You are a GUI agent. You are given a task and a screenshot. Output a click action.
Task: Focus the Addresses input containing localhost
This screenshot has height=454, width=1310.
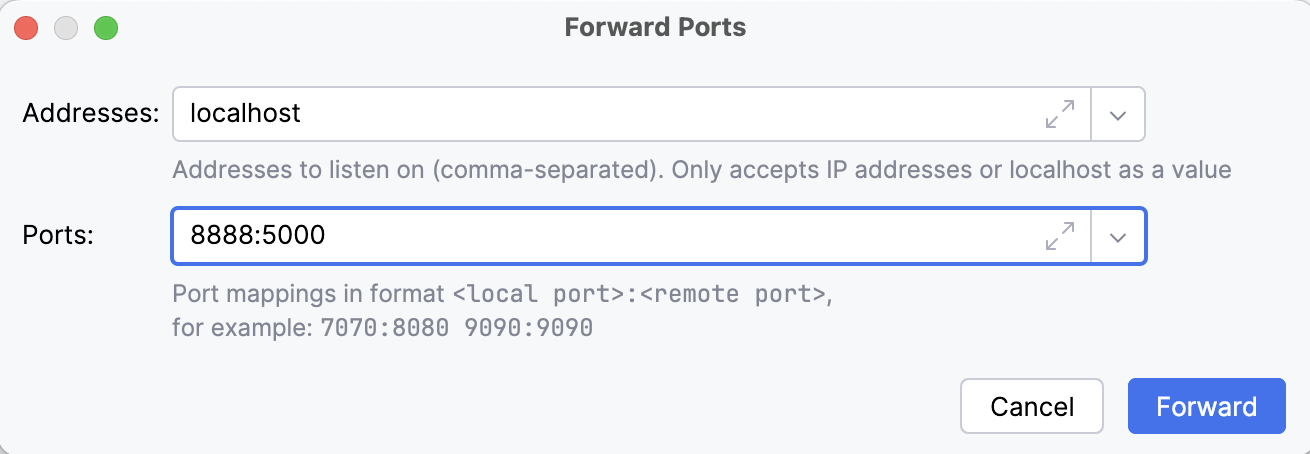tap(600, 114)
